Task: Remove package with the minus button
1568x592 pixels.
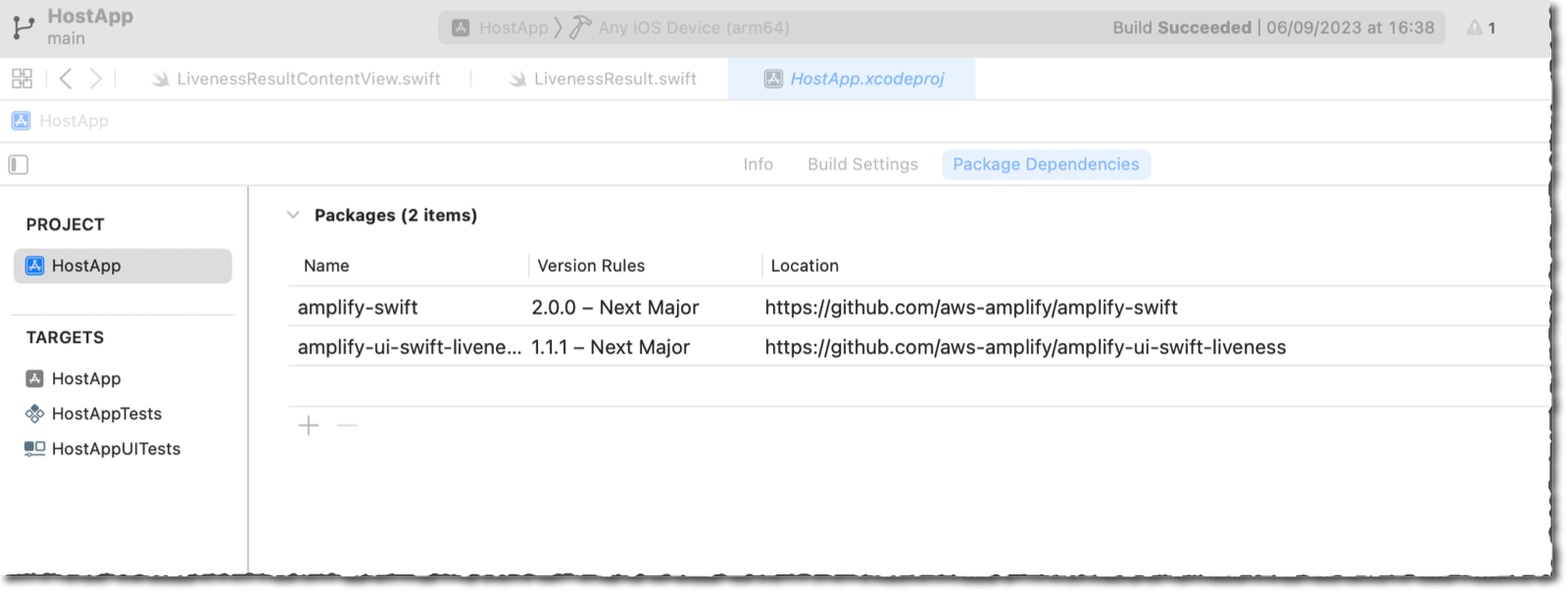Action: [347, 425]
